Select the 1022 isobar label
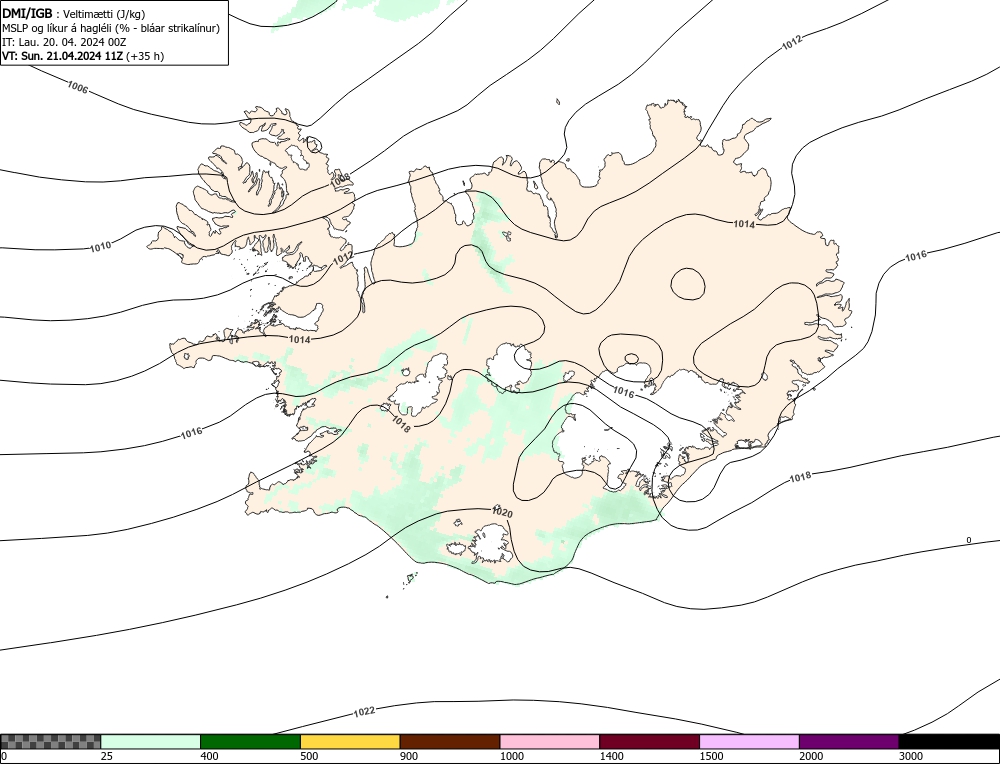Screen dimensions: 1000x764 pos(364,711)
